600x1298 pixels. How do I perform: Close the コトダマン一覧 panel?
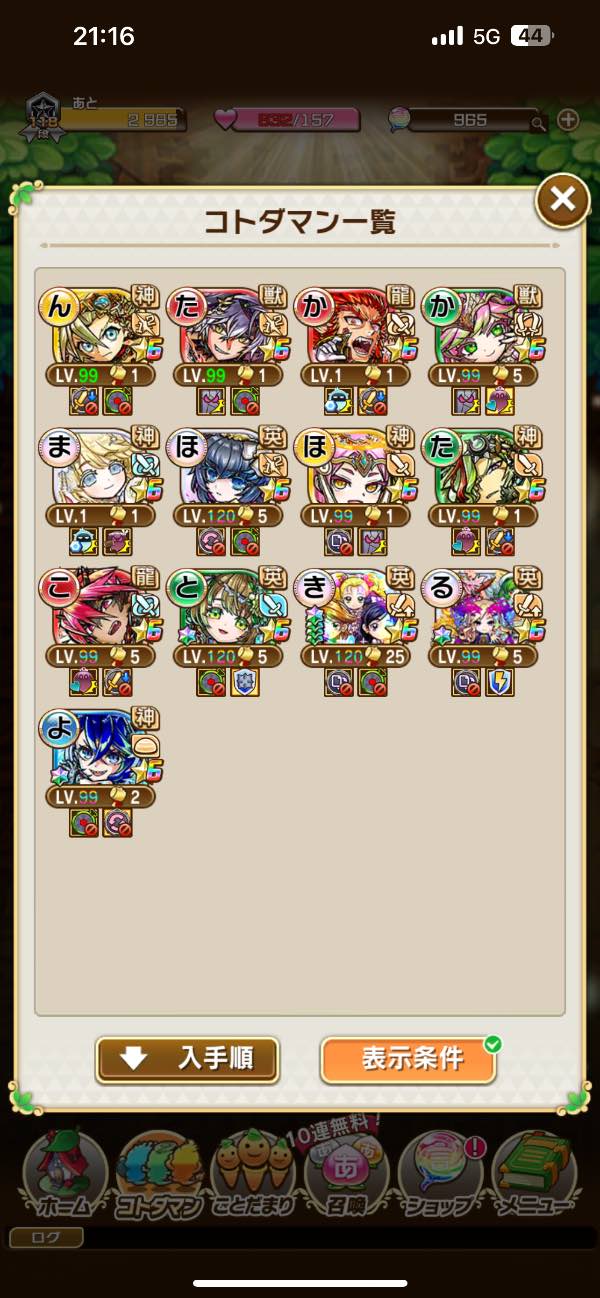[x=562, y=200]
